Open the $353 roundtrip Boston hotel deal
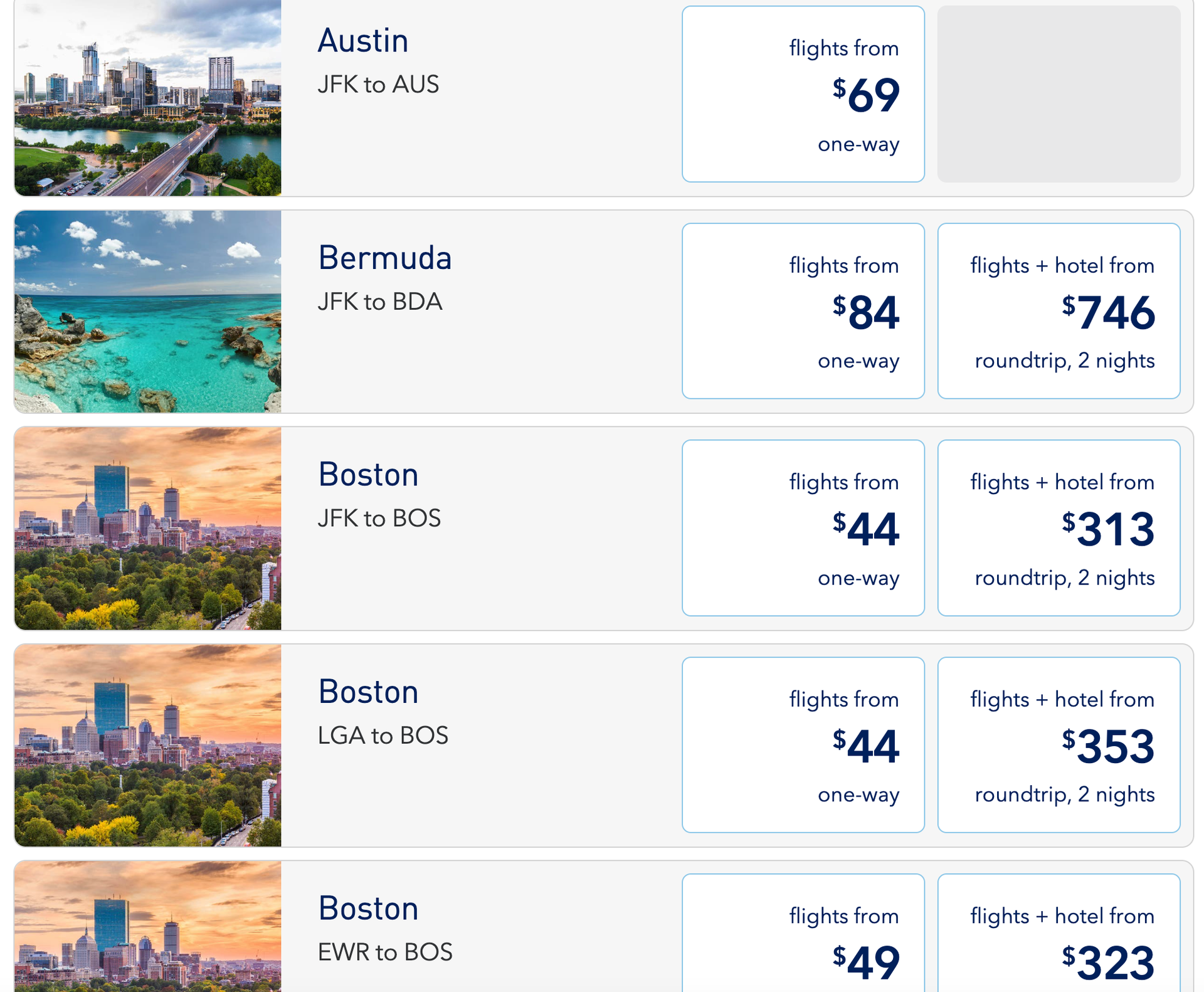The image size is (1204, 992). pyautogui.click(x=1059, y=745)
